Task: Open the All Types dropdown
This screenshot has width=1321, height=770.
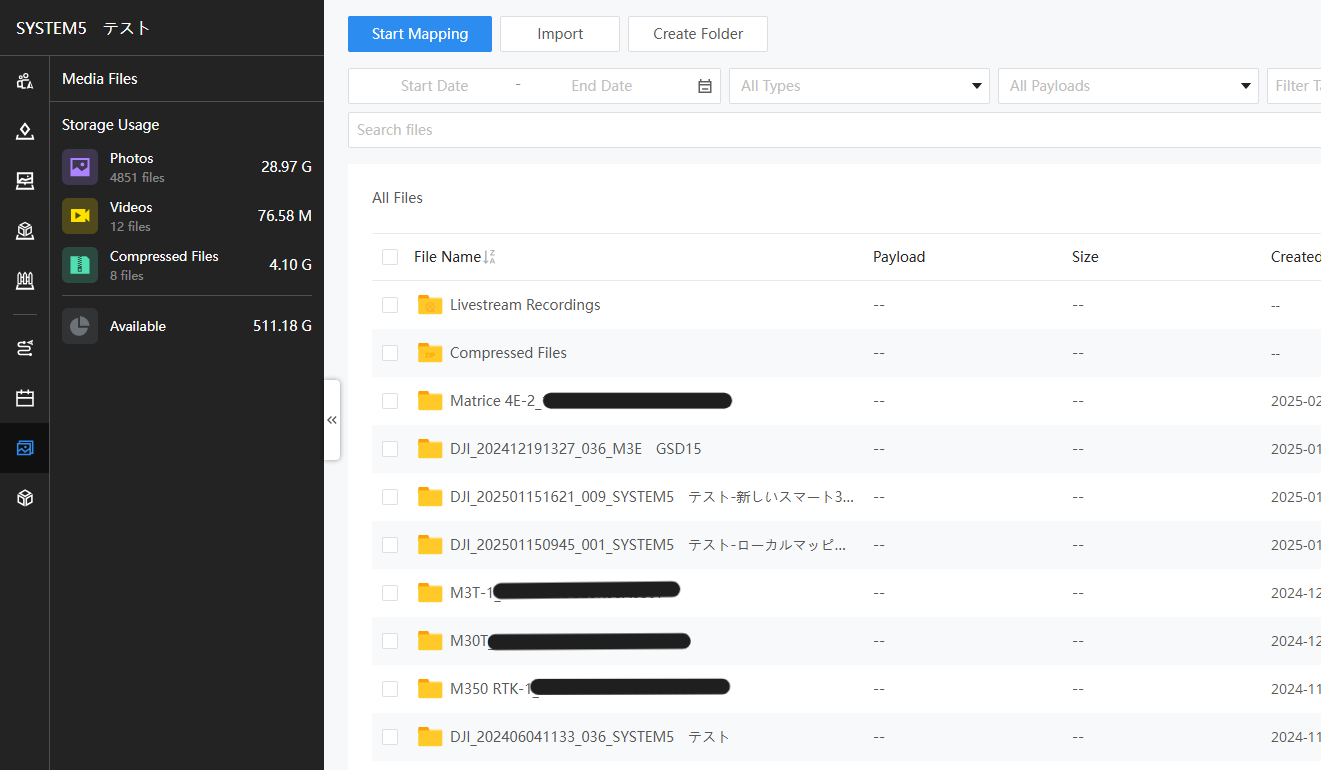Action: click(859, 86)
